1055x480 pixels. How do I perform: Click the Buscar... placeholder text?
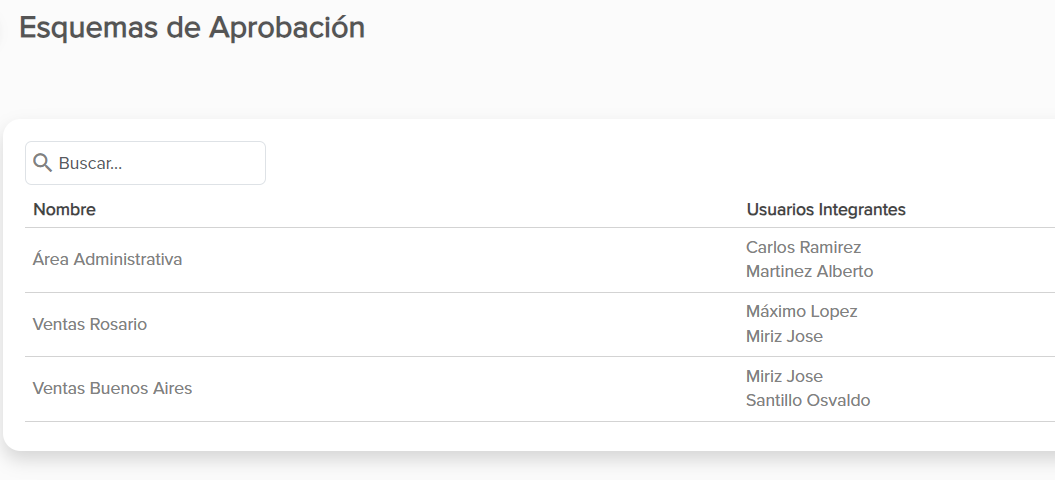(90, 163)
